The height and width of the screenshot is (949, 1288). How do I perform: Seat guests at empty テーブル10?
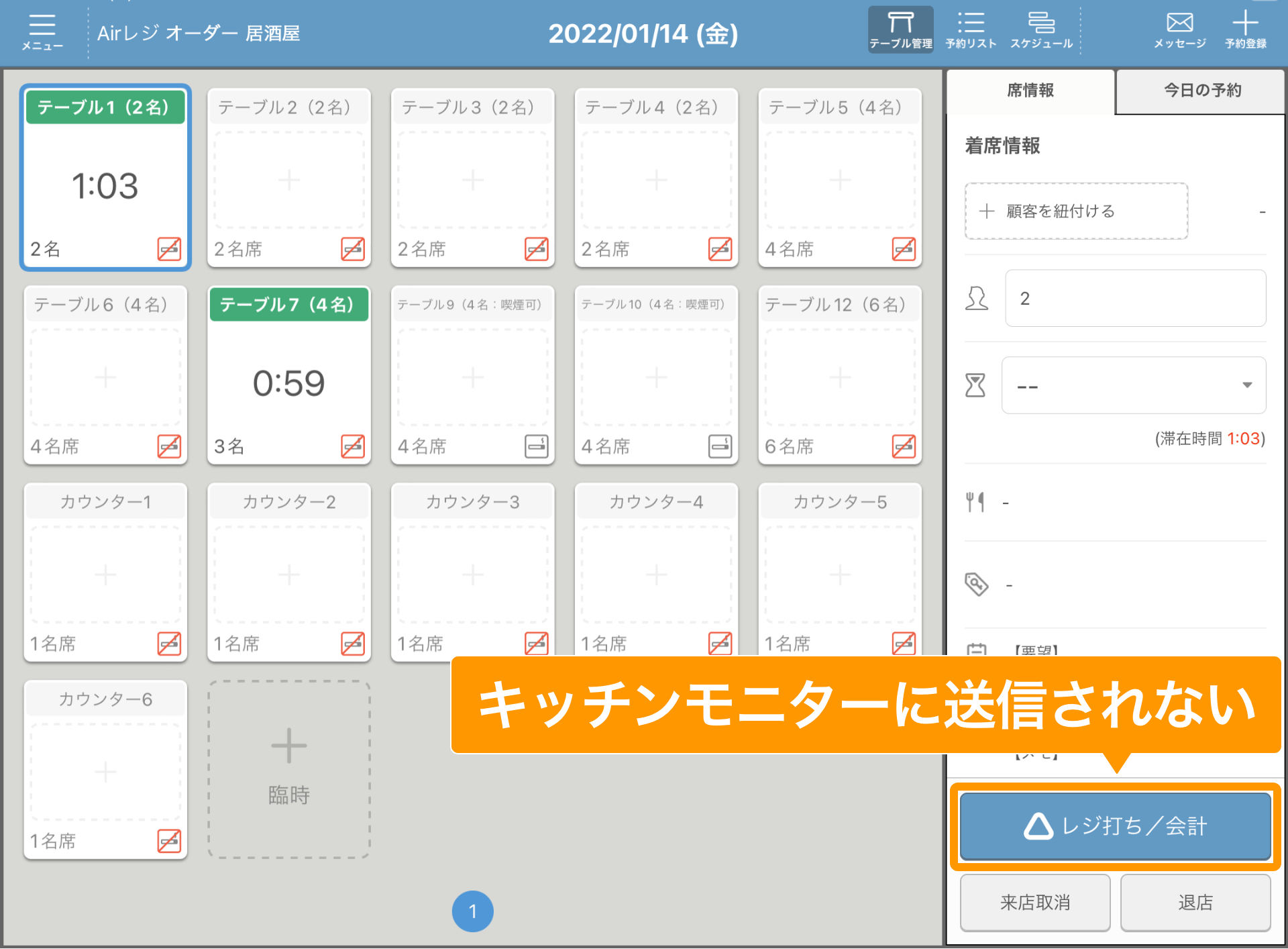(657, 377)
